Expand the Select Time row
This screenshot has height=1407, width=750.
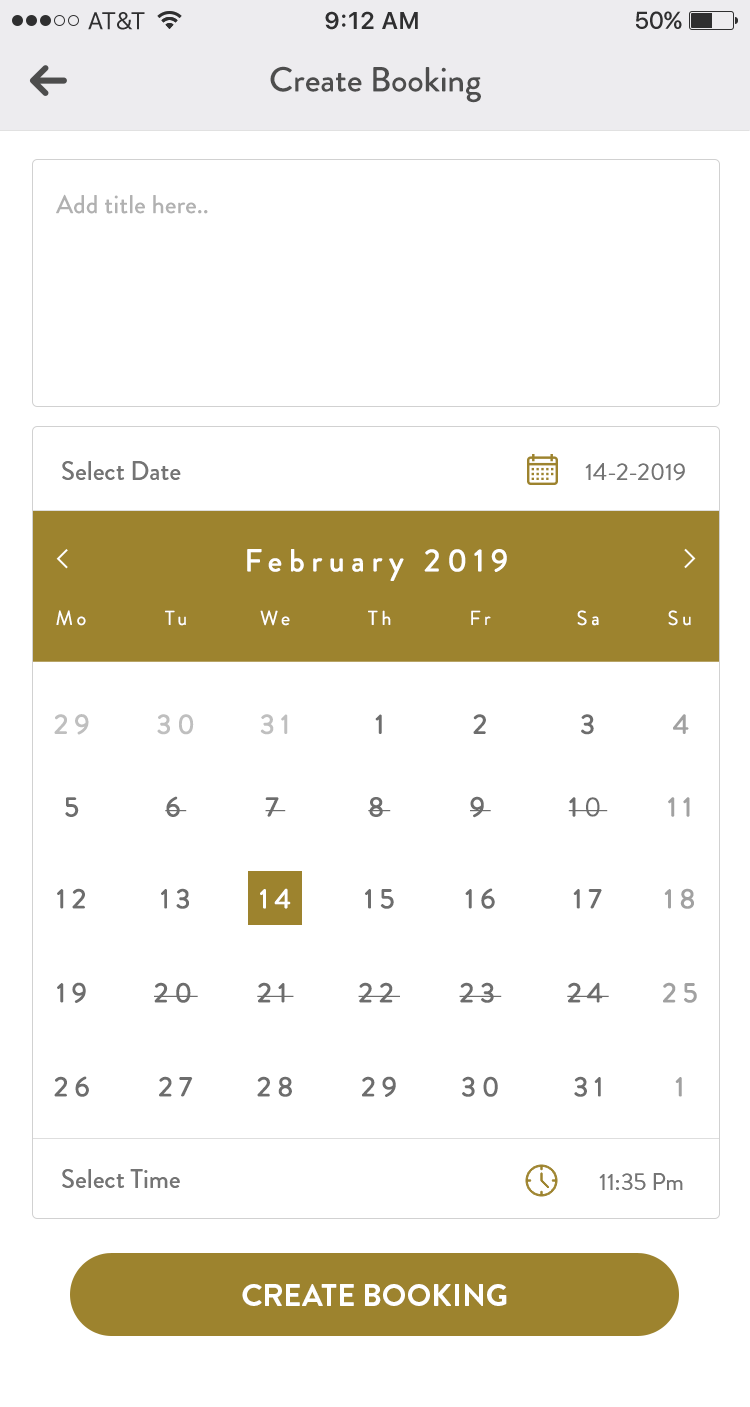121,1180
